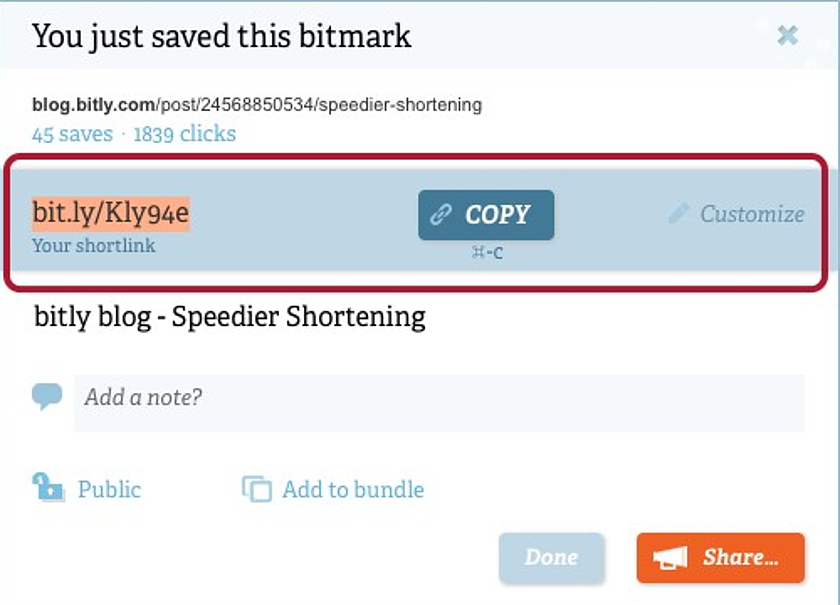Image resolution: width=840 pixels, height=605 pixels.
Task: Close the saved bitmark dialog
Action: (788, 36)
